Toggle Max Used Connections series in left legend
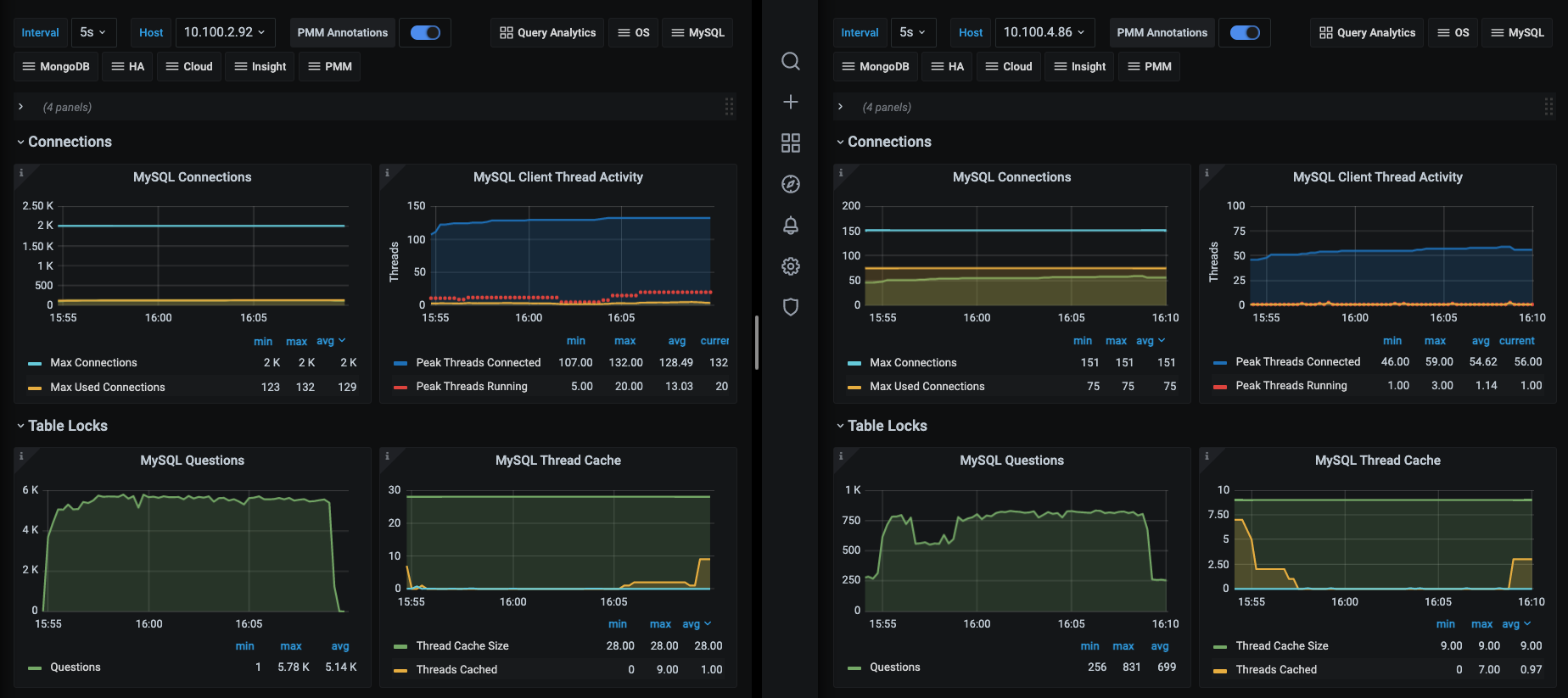The image size is (1568, 698). [x=108, y=387]
